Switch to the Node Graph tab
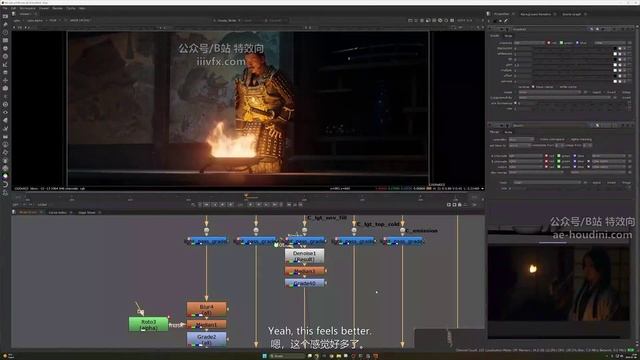Screen dimensions: 640x360 [x=28, y=212]
